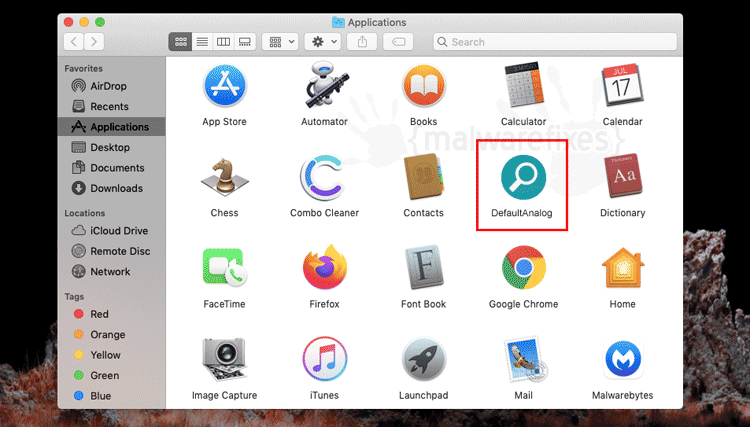750x427 pixels.
Task: Click the Home app icon
Action: [x=623, y=268]
